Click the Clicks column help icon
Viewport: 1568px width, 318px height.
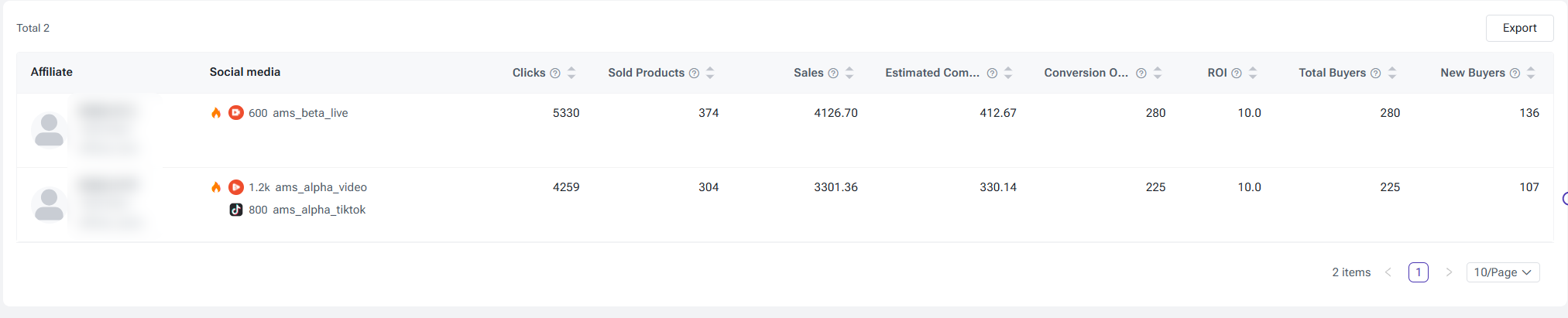click(555, 74)
